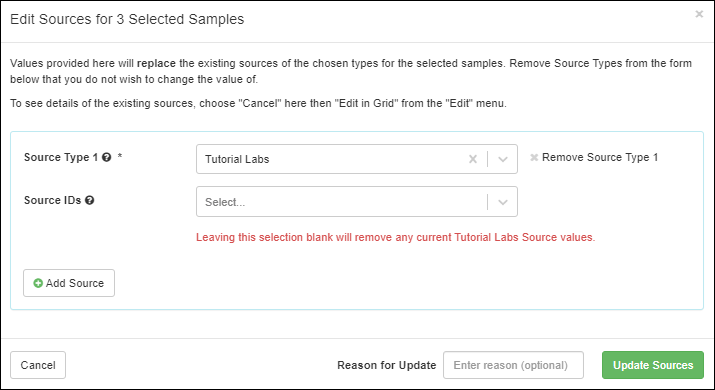Click the Remove Source Type 1 link
Viewport: 715px width, 390px height.
pyautogui.click(x=594, y=157)
